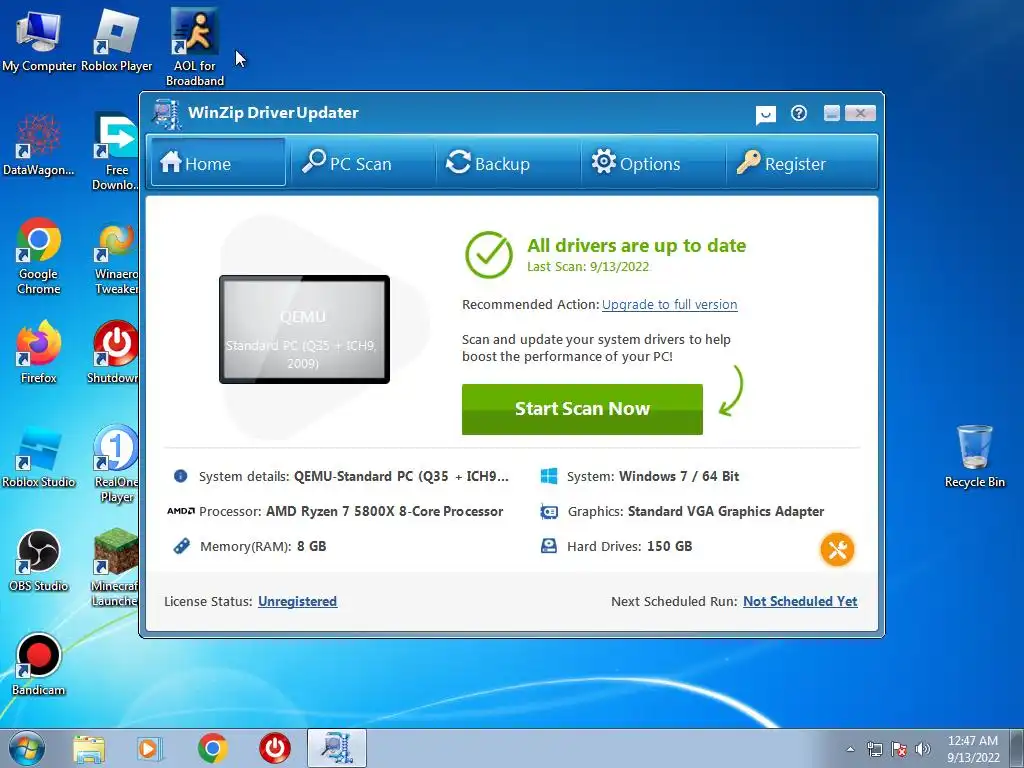Select the DataWagon desktop shortcut
This screenshot has height=768, width=1024.
39,145
